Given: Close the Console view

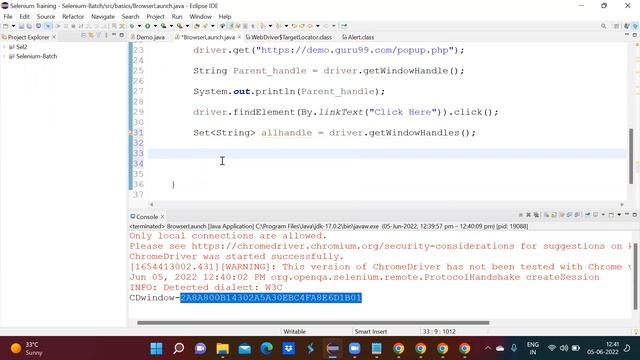Looking at the screenshot, I should tap(162, 216).
